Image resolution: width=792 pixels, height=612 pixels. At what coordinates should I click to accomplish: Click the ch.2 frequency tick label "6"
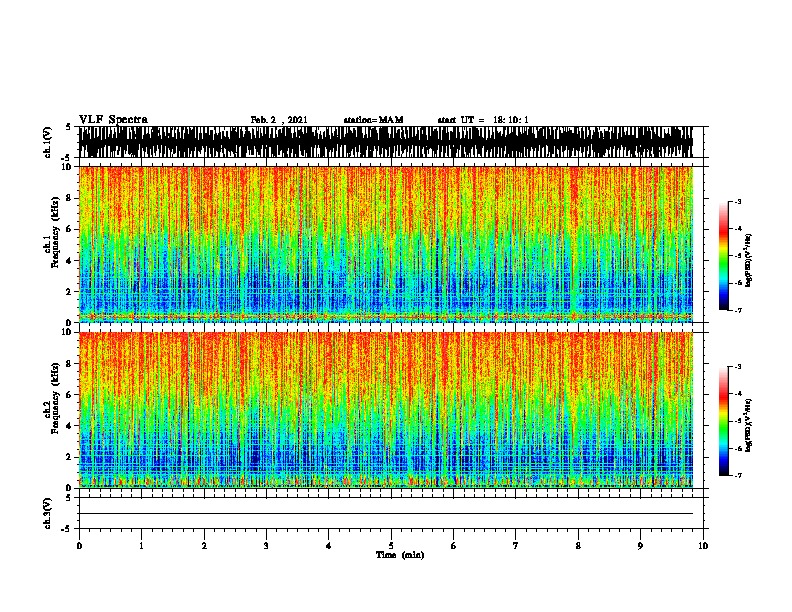(70, 395)
